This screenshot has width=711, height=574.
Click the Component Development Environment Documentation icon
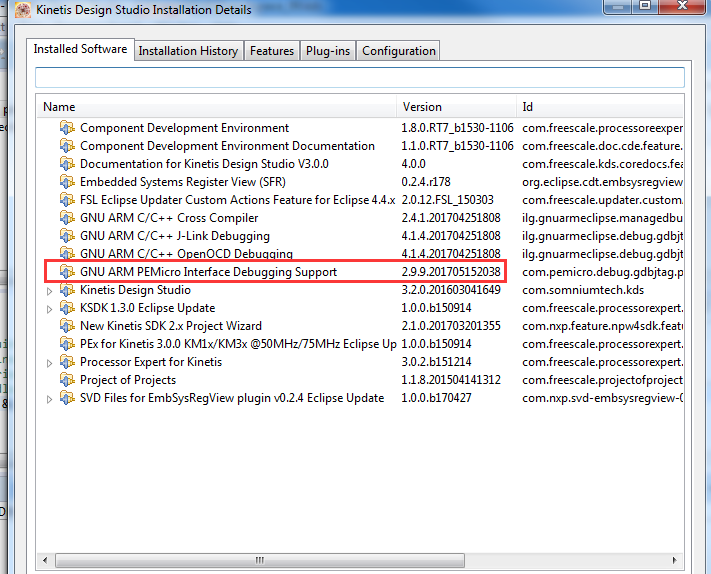[67, 146]
